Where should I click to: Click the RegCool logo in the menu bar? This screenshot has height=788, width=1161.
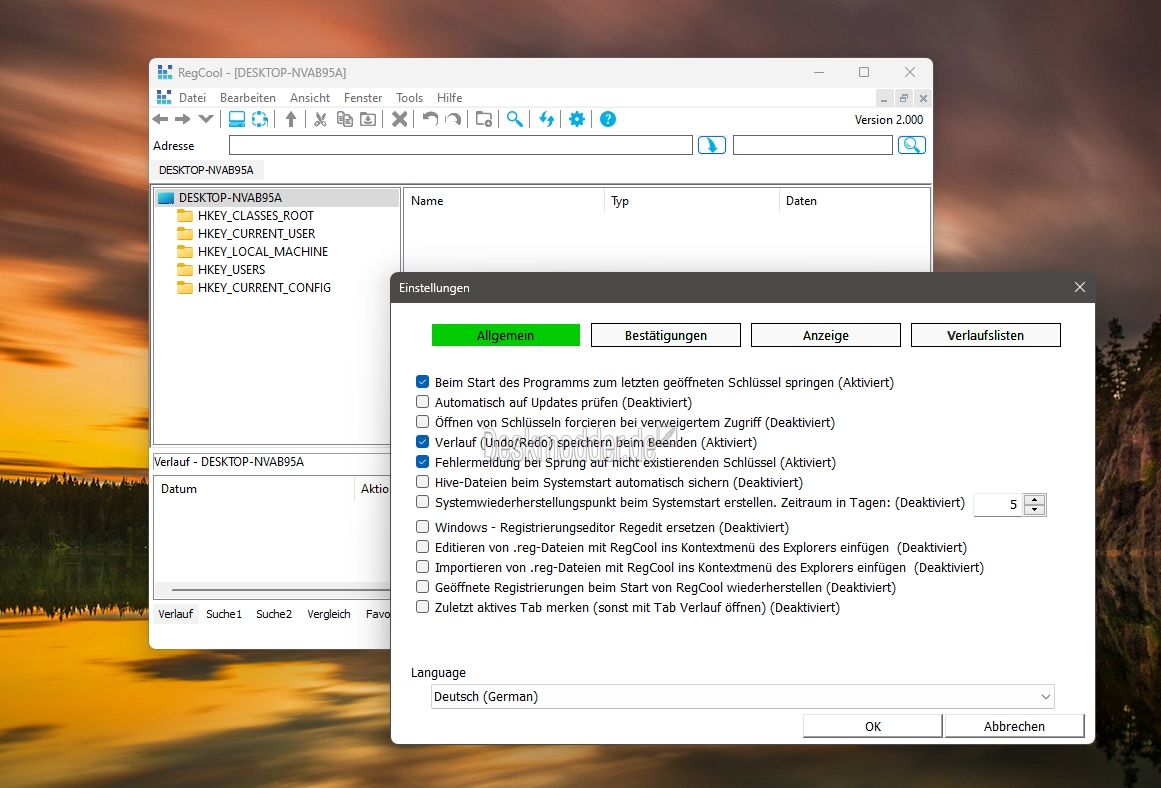point(164,97)
